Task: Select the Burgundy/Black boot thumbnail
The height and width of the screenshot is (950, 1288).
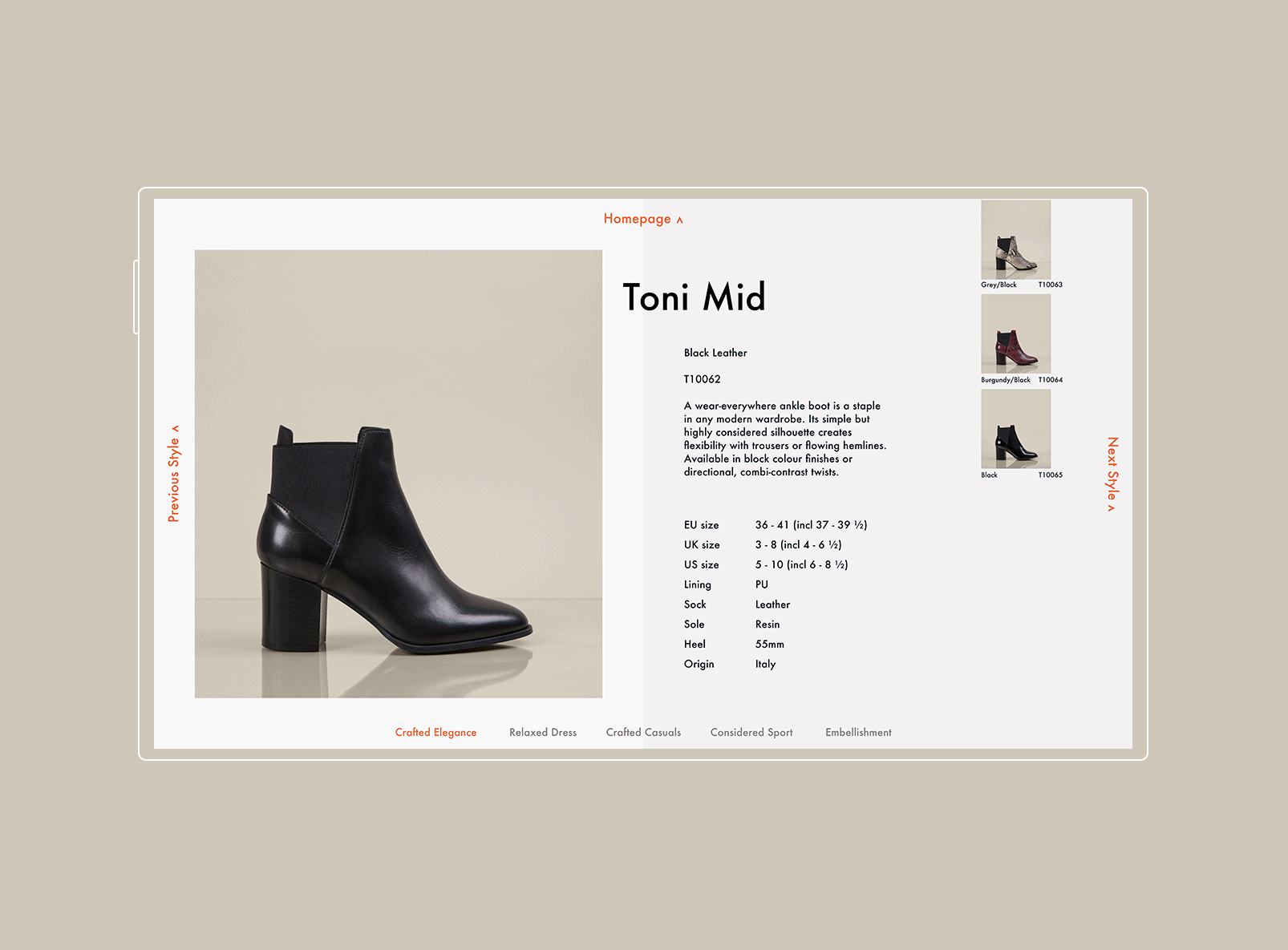Action: (x=1016, y=334)
